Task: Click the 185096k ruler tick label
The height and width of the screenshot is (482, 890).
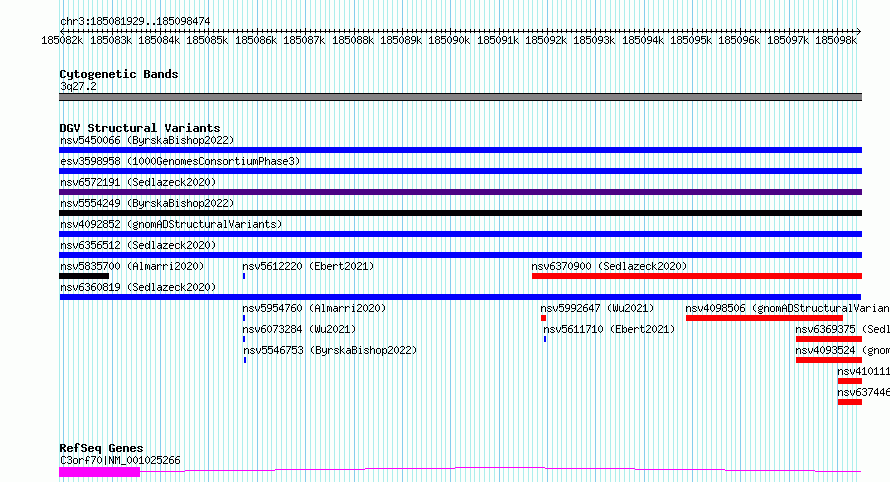Action: click(739, 40)
